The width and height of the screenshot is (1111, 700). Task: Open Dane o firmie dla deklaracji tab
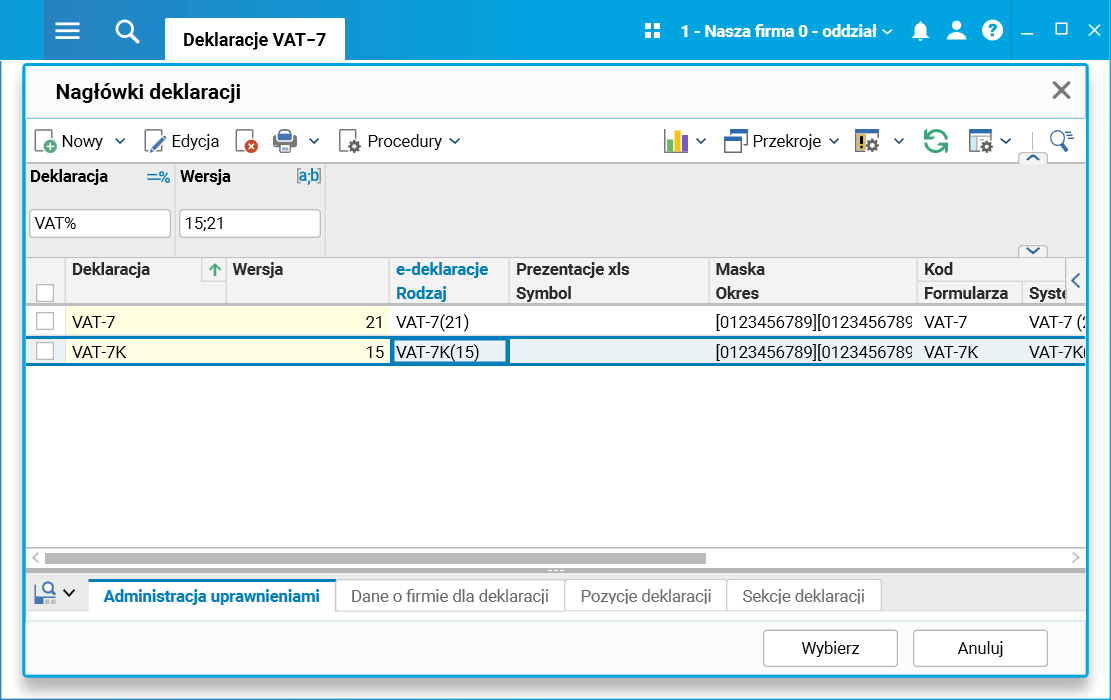click(450, 596)
